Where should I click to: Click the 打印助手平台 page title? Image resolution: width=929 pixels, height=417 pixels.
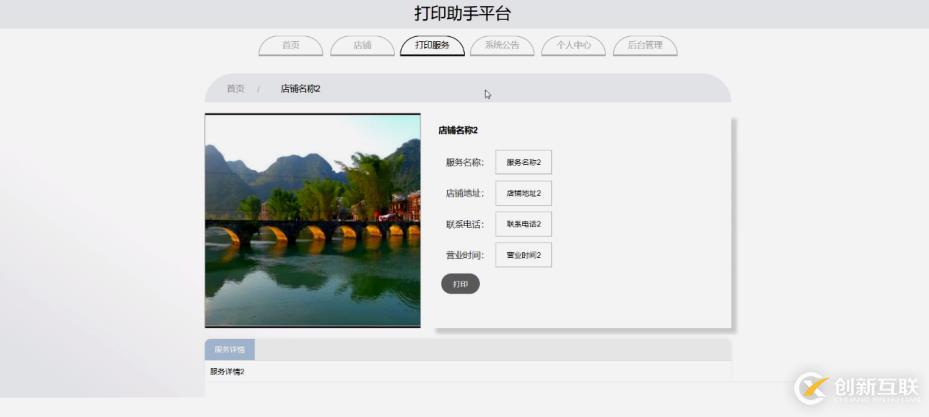coord(462,14)
